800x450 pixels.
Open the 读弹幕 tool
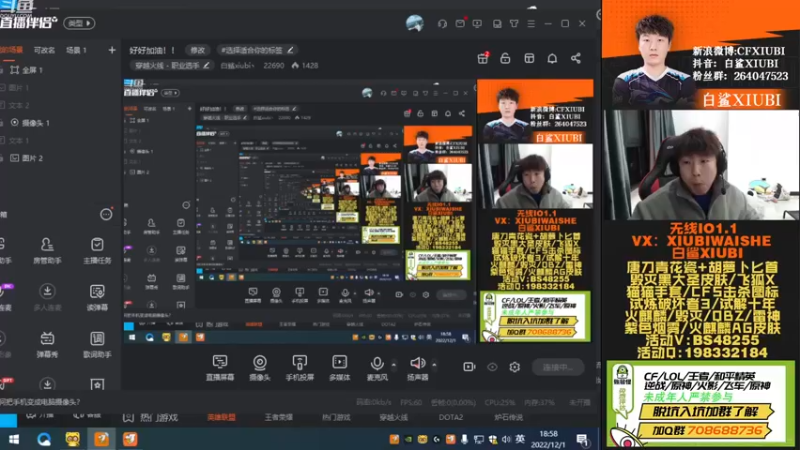(97, 297)
